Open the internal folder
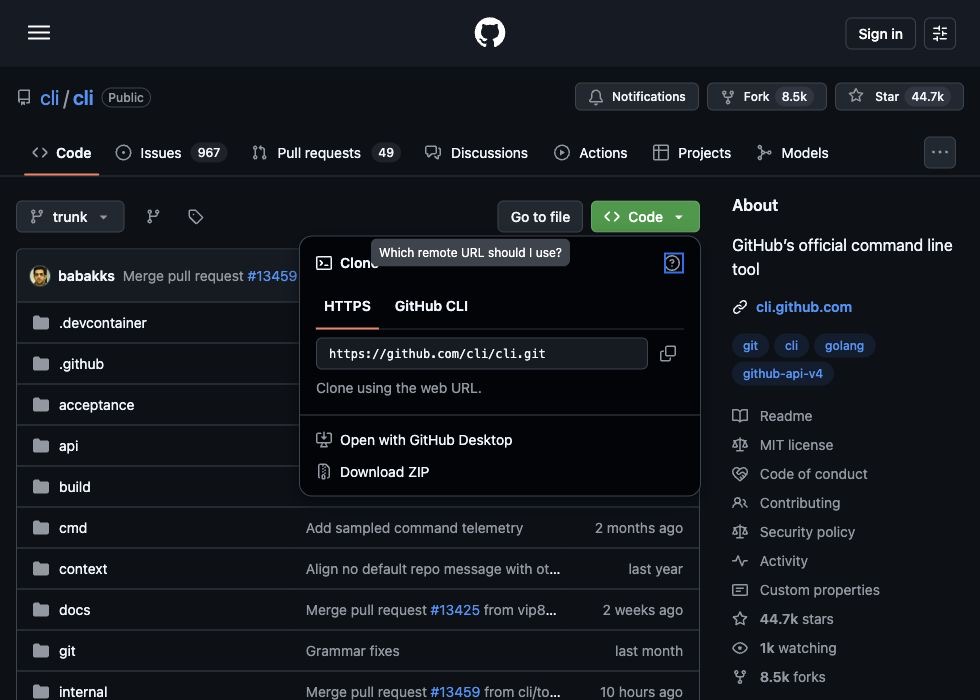Screen dimensions: 980x700 82,692
